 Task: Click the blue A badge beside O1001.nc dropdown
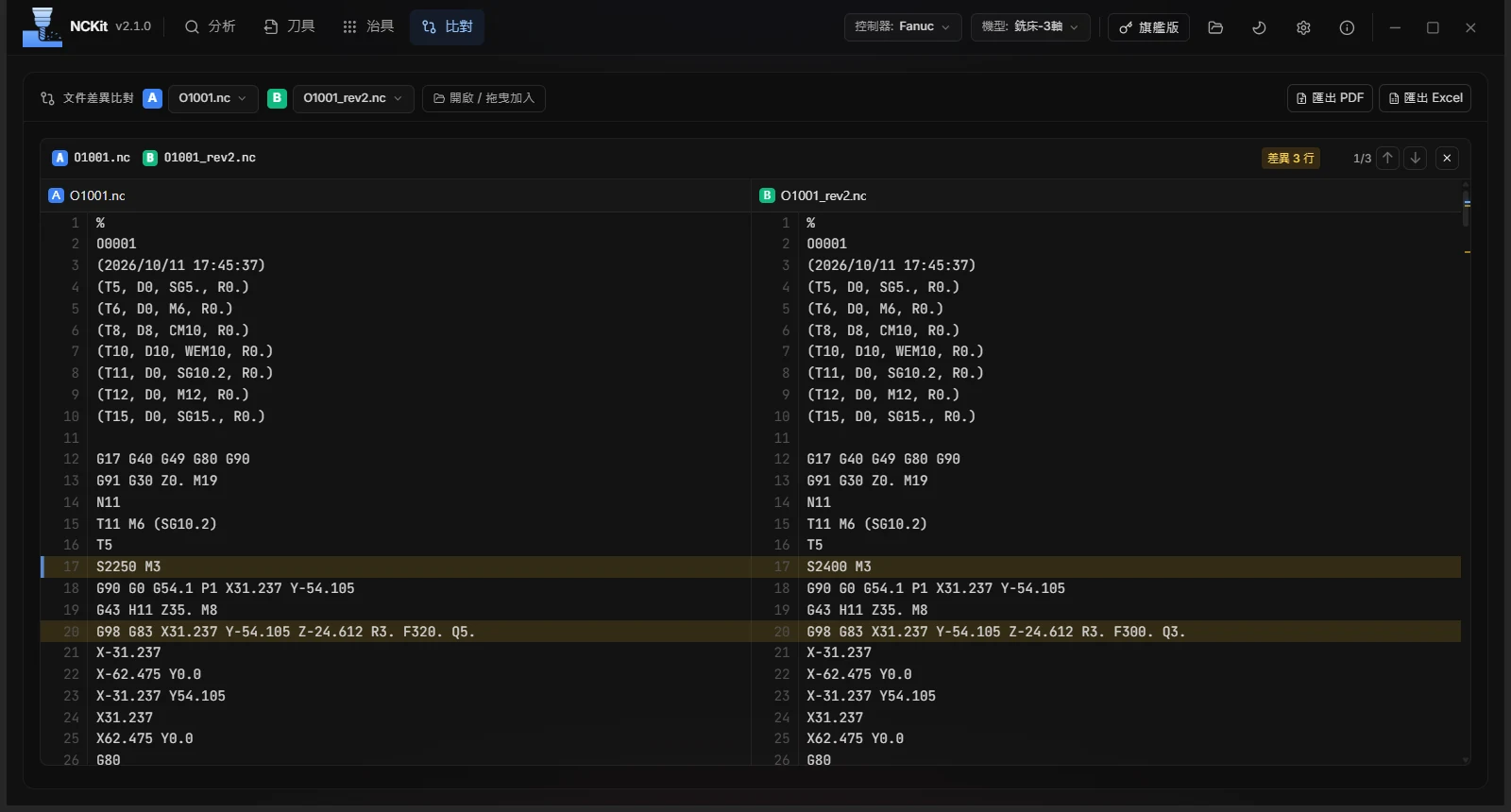(x=152, y=98)
